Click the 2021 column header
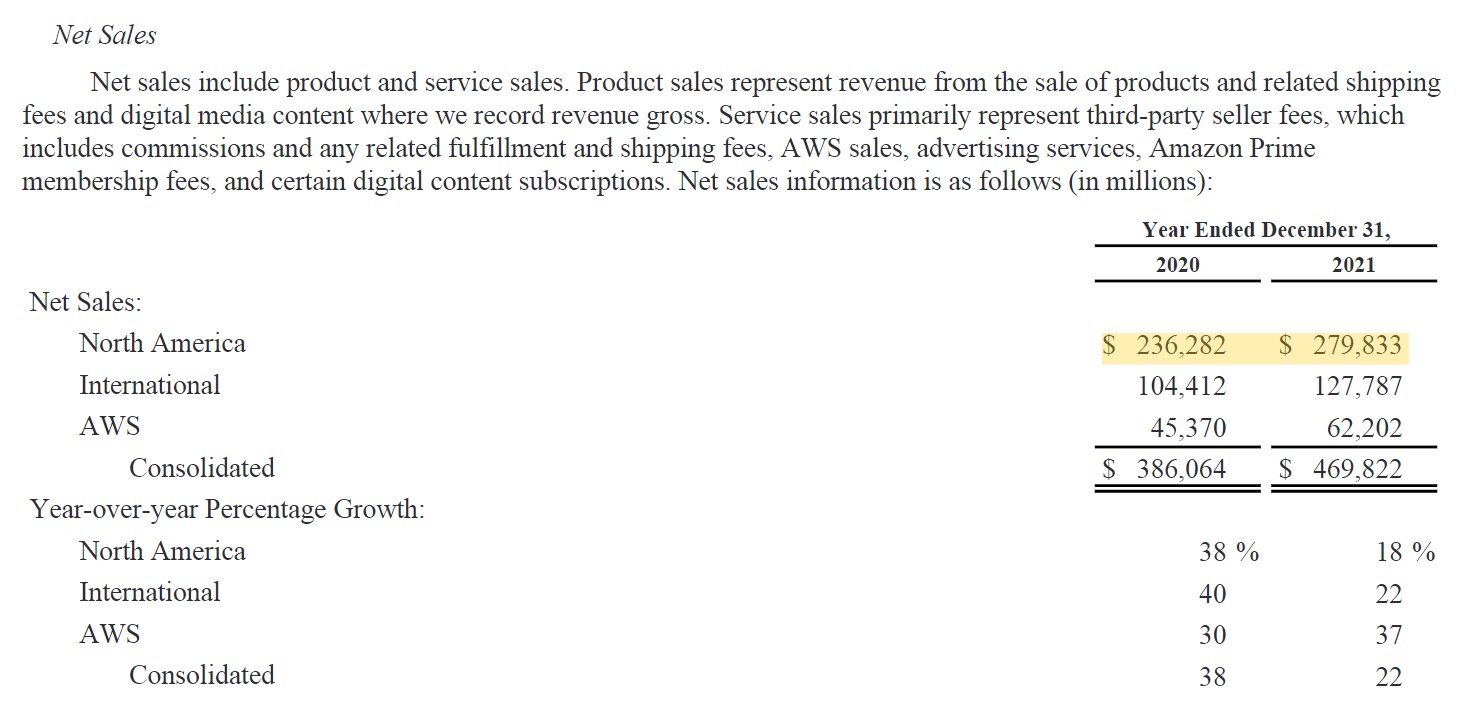1475x703 pixels. tap(1354, 265)
